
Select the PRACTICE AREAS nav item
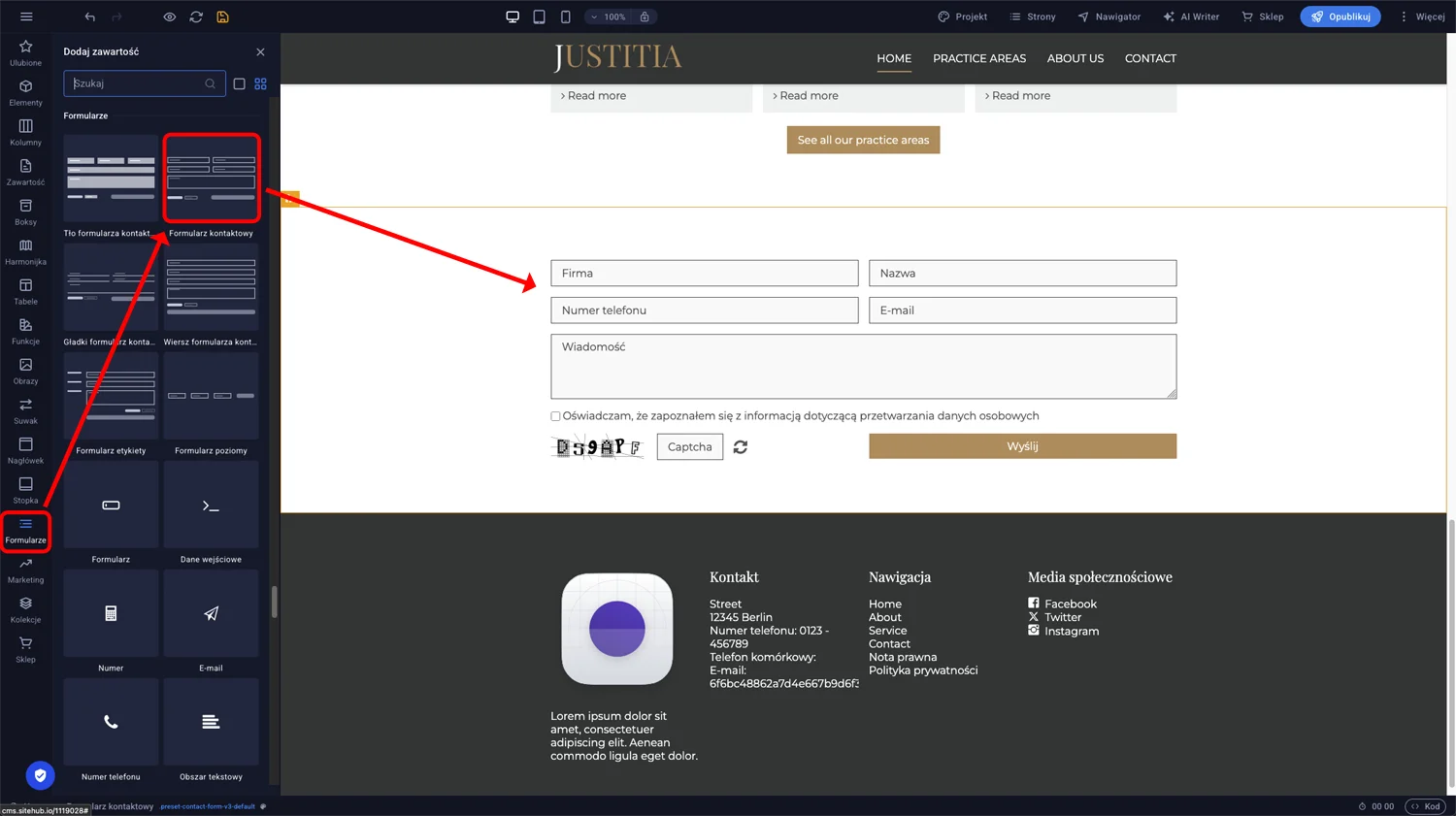point(978,58)
